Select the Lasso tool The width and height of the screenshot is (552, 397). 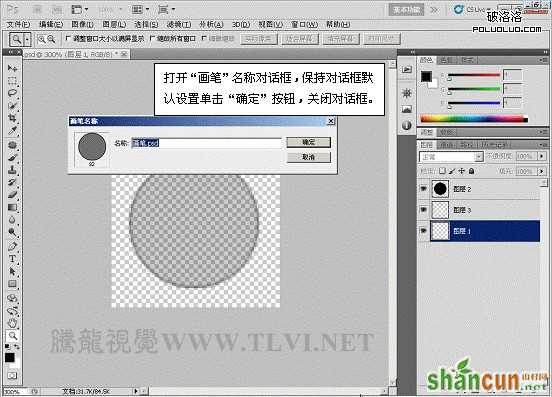pos(12,93)
